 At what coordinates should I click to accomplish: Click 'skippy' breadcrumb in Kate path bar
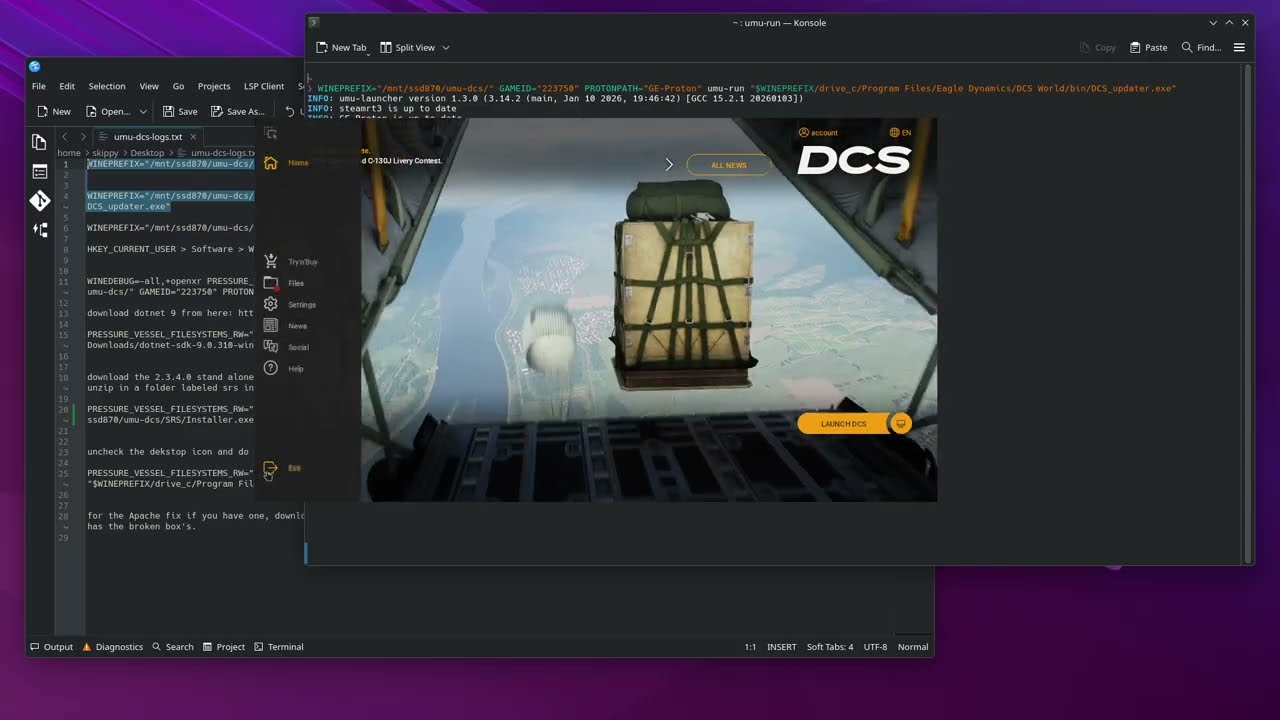[x=105, y=153]
